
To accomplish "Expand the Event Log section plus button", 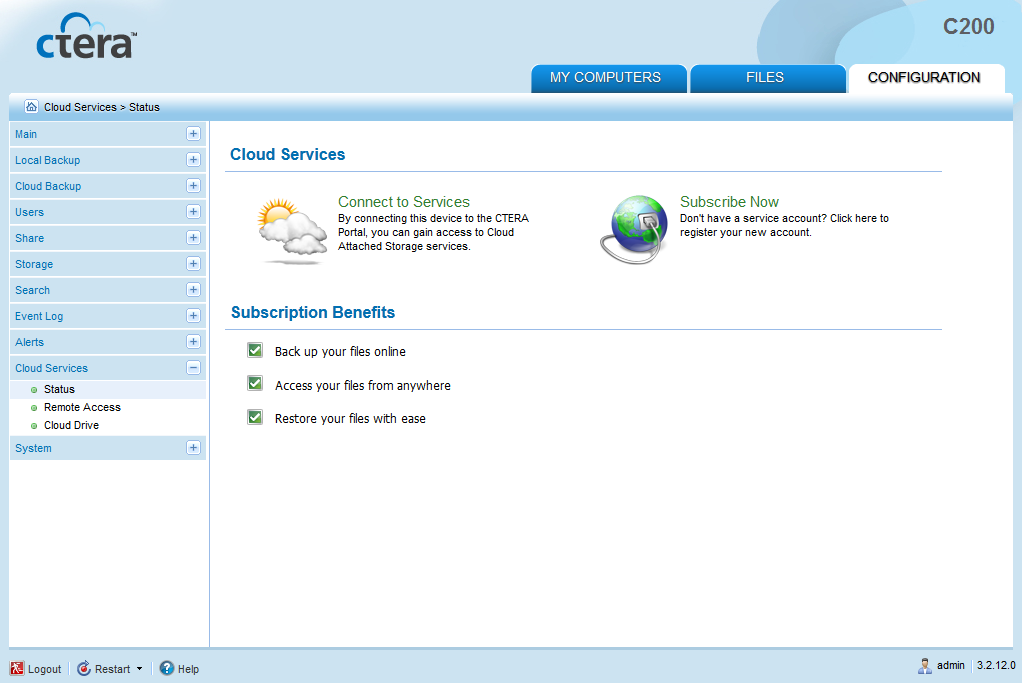I will pyautogui.click(x=193, y=315).
